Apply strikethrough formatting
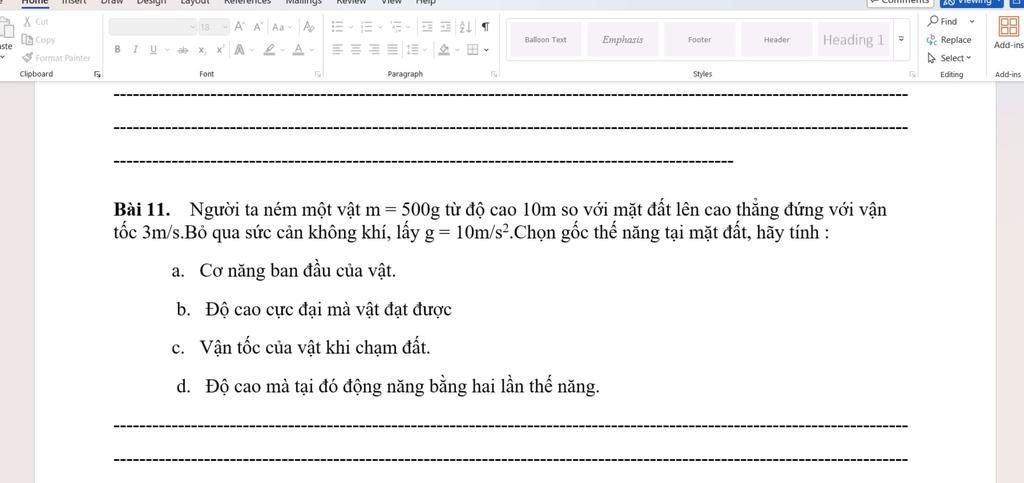Image resolution: width=1024 pixels, height=483 pixels. pos(183,50)
